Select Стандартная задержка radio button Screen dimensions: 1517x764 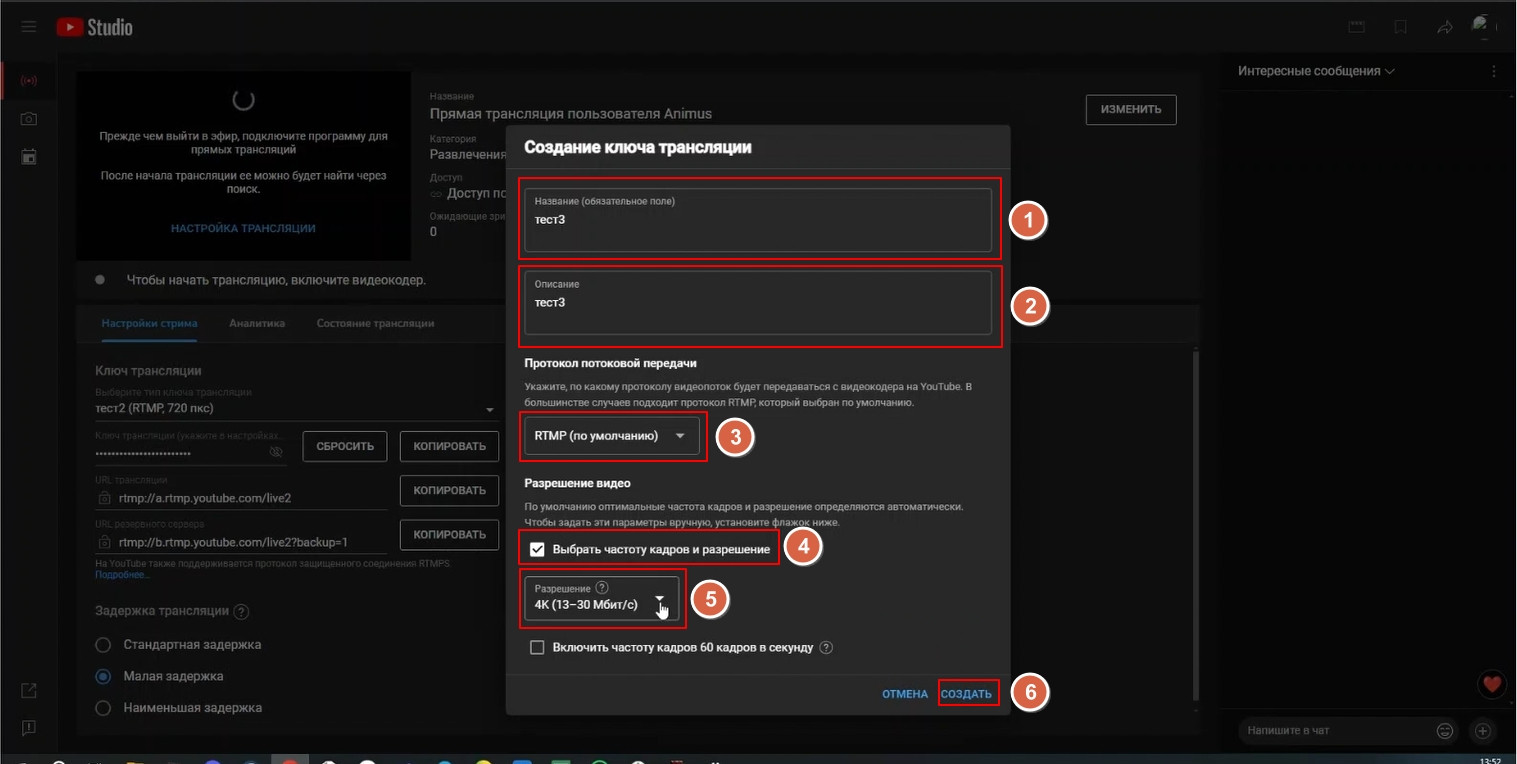pyautogui.click(x=102, y=644)
